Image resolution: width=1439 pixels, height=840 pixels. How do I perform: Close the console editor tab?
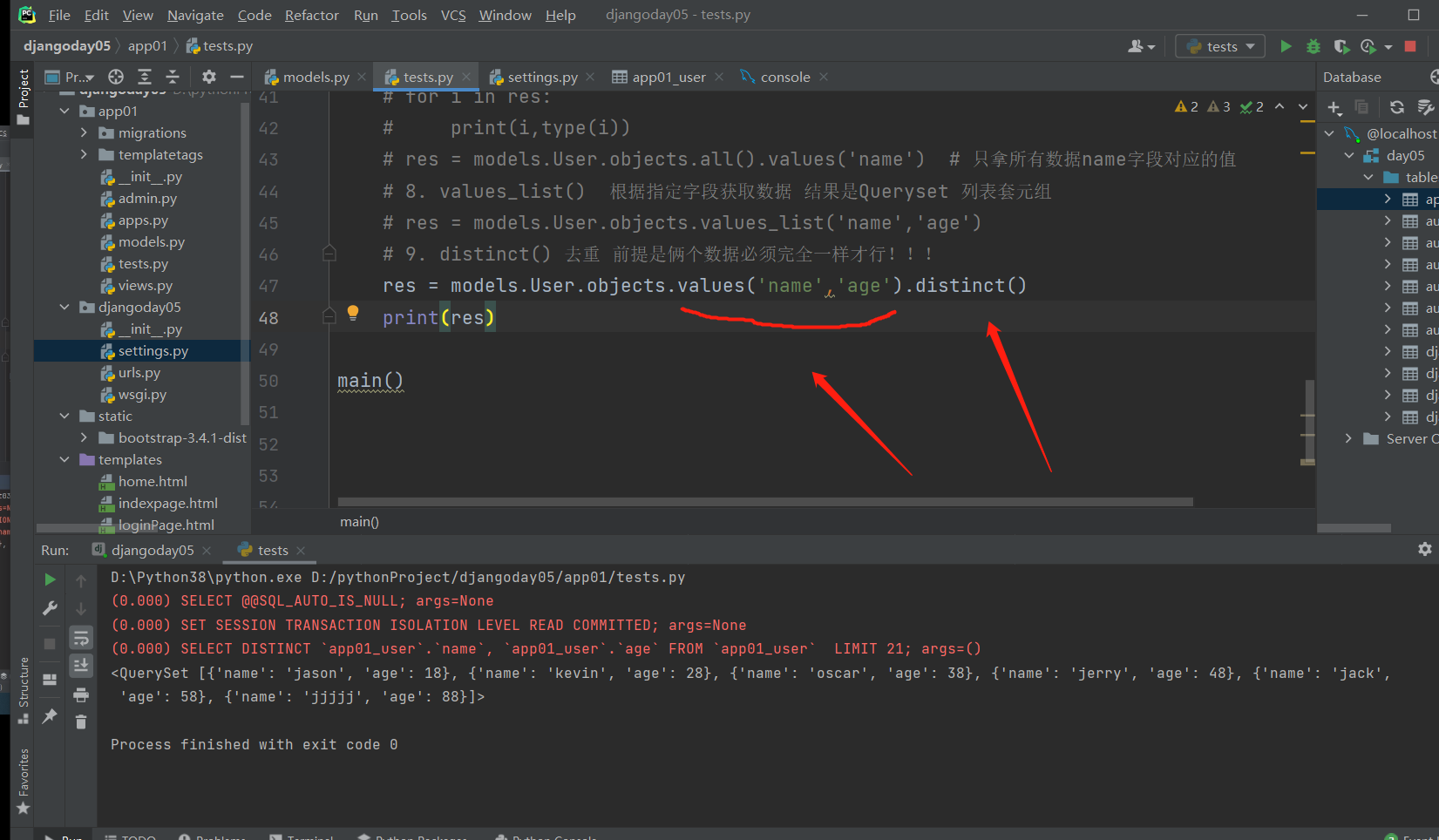tap(824, 77)
